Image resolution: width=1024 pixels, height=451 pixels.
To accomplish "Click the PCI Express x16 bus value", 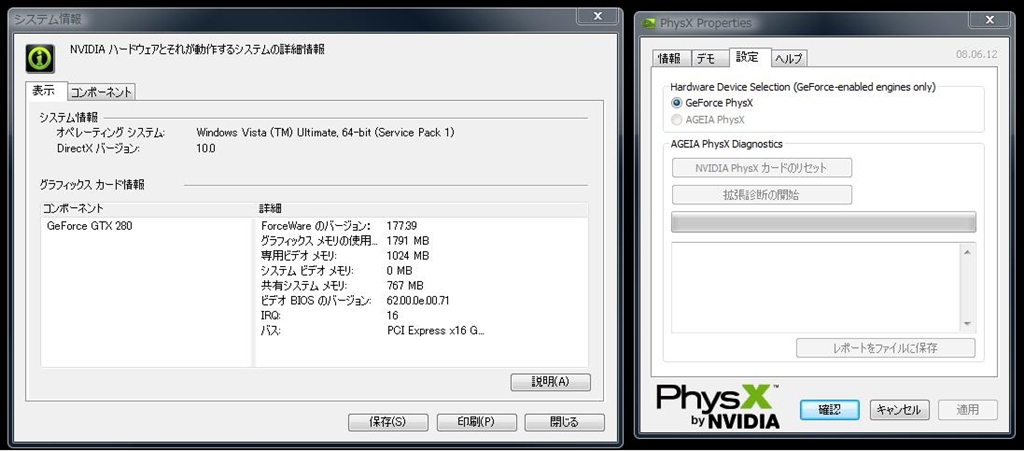I will tap(436, 331).
